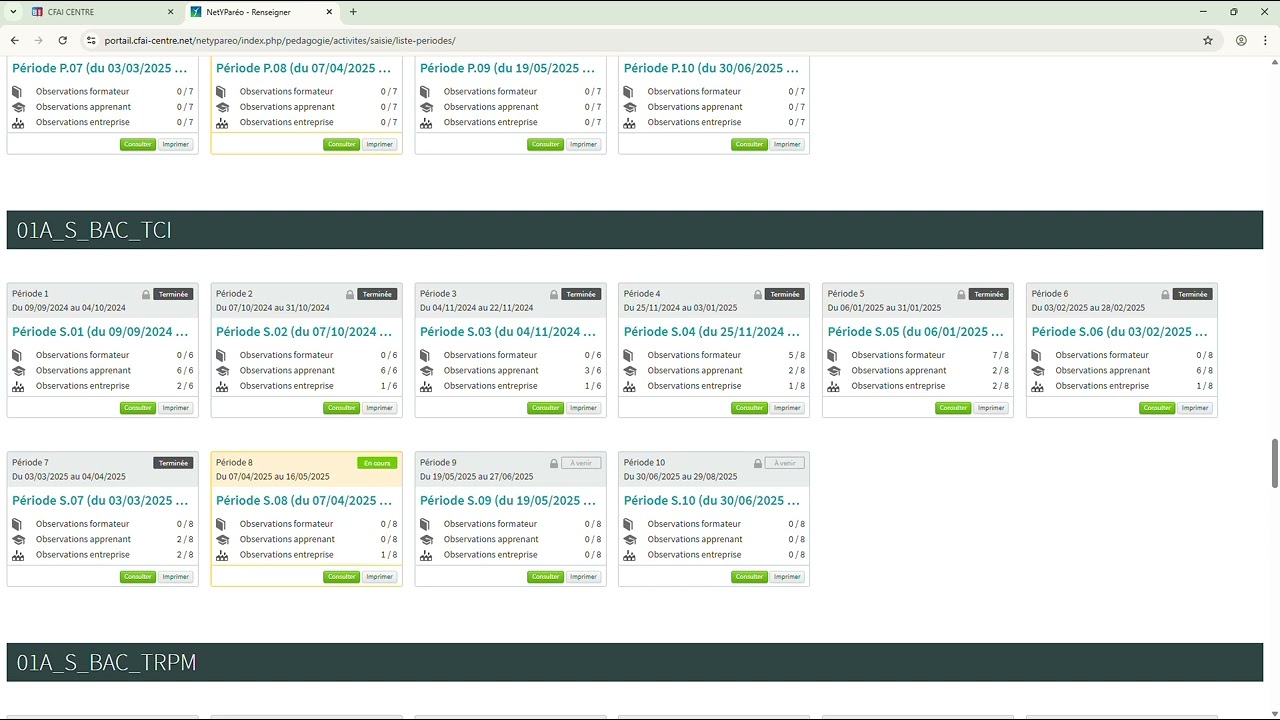
Task: Open the Période S.01 title link
Action: [x=100, y=332]
